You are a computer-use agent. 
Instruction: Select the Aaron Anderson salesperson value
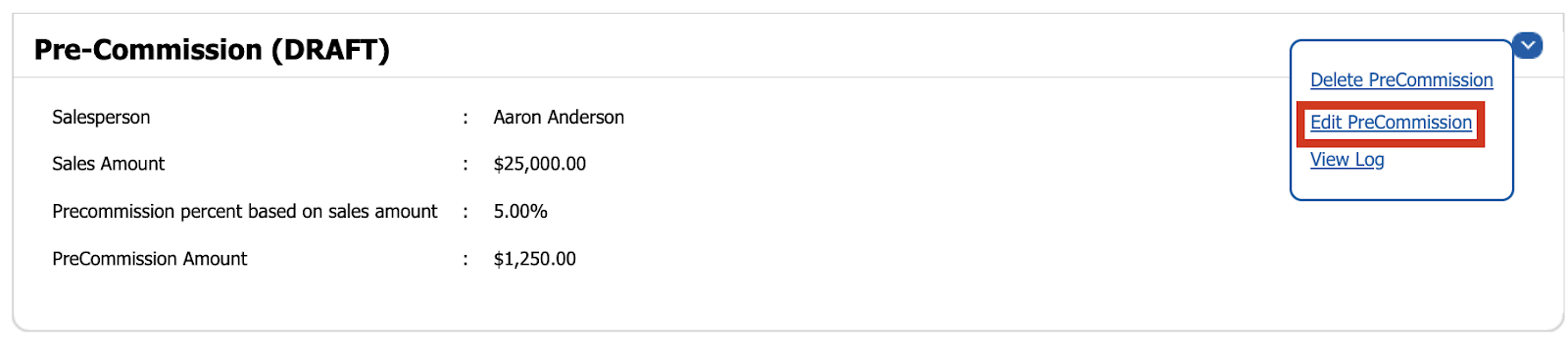tap(559, 118)
